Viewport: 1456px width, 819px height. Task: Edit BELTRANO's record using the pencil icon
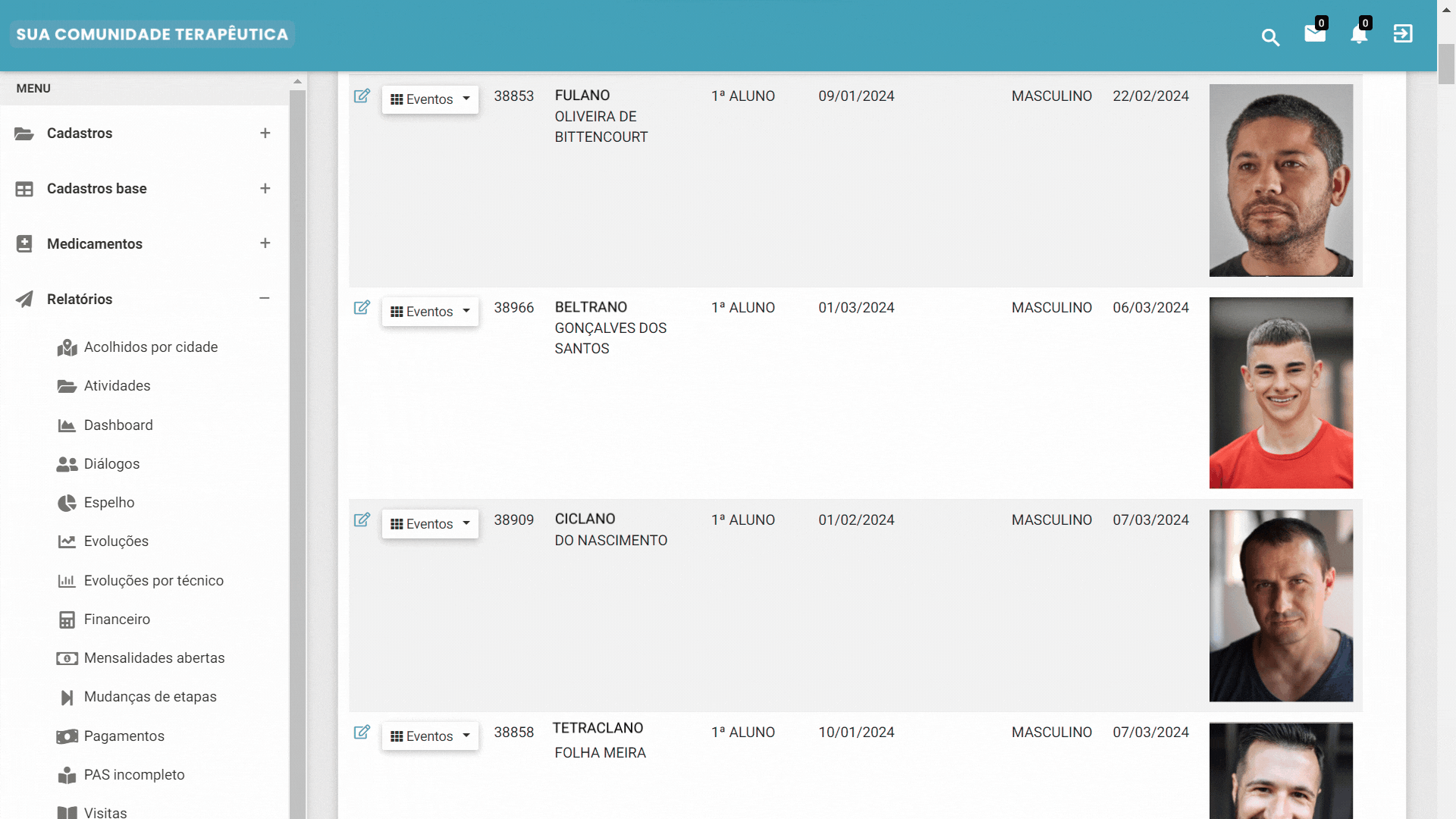pos(362,308)
